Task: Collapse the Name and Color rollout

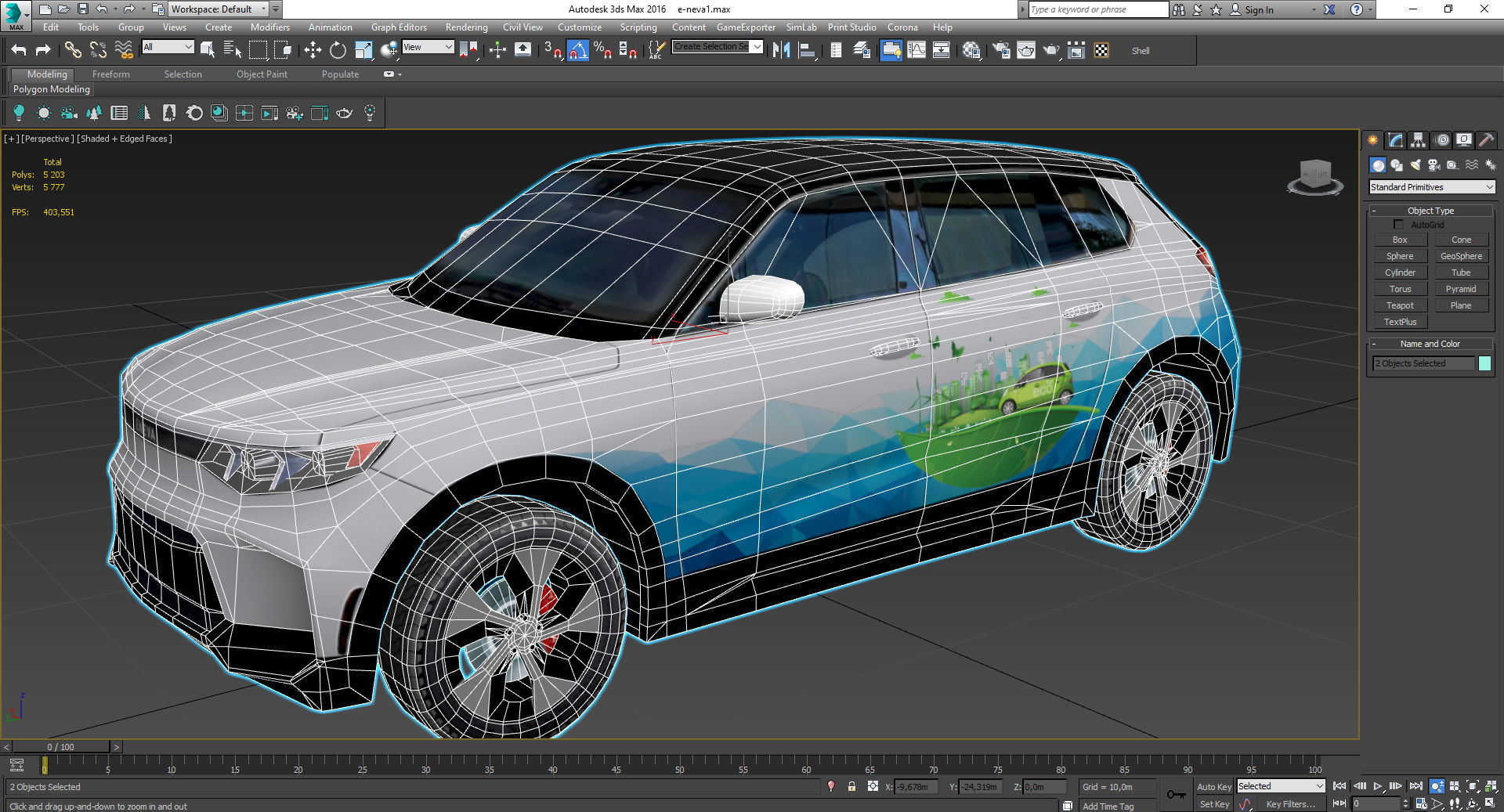Action: pos(1430,344)
